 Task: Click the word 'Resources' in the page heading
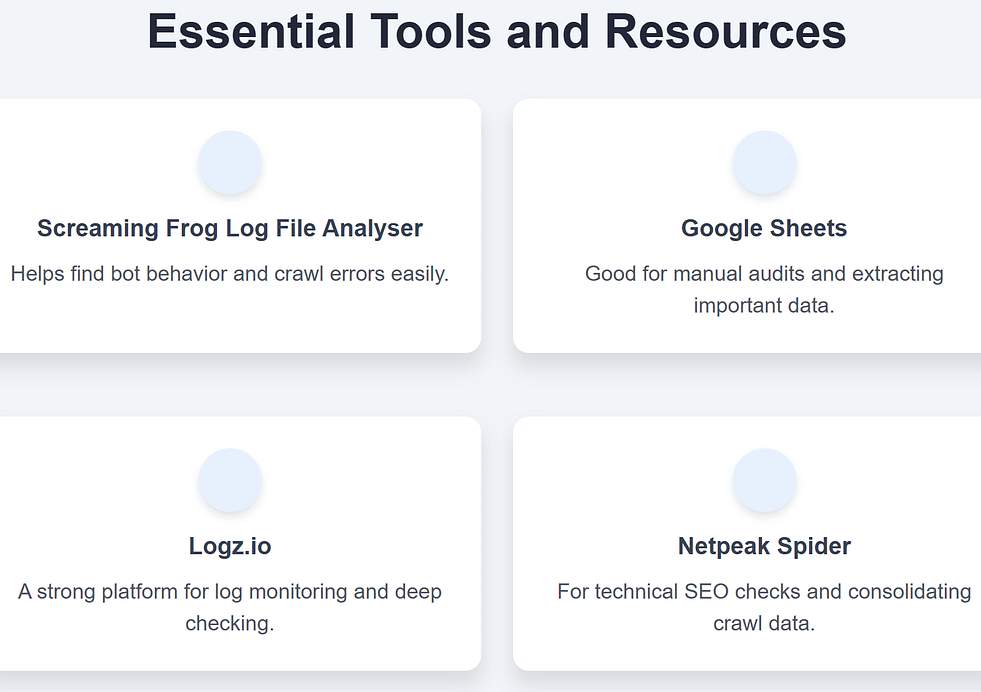tap(725, 31)
